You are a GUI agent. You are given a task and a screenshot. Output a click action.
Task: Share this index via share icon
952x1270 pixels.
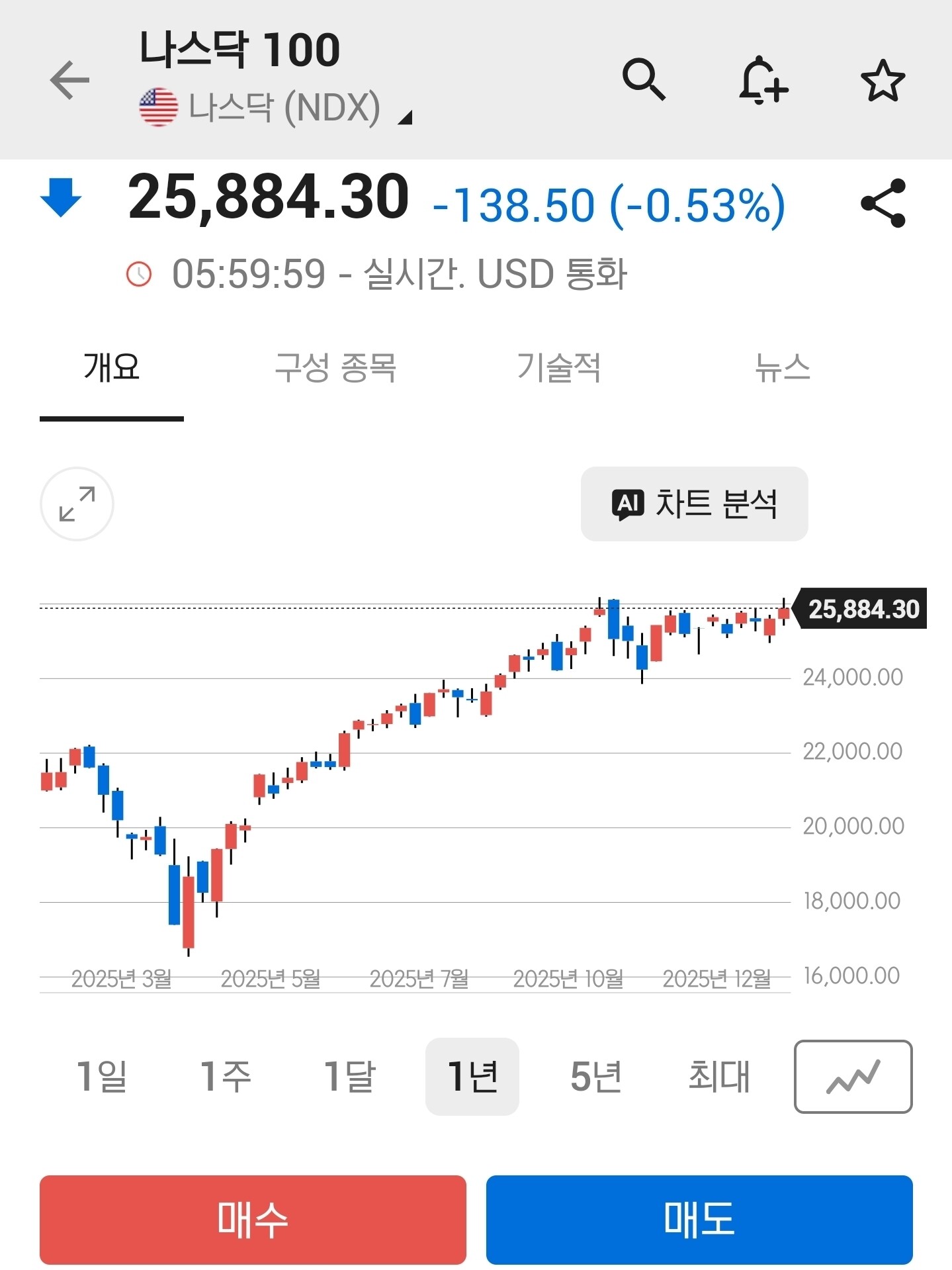pyautogui.click(x=883, y=203)
